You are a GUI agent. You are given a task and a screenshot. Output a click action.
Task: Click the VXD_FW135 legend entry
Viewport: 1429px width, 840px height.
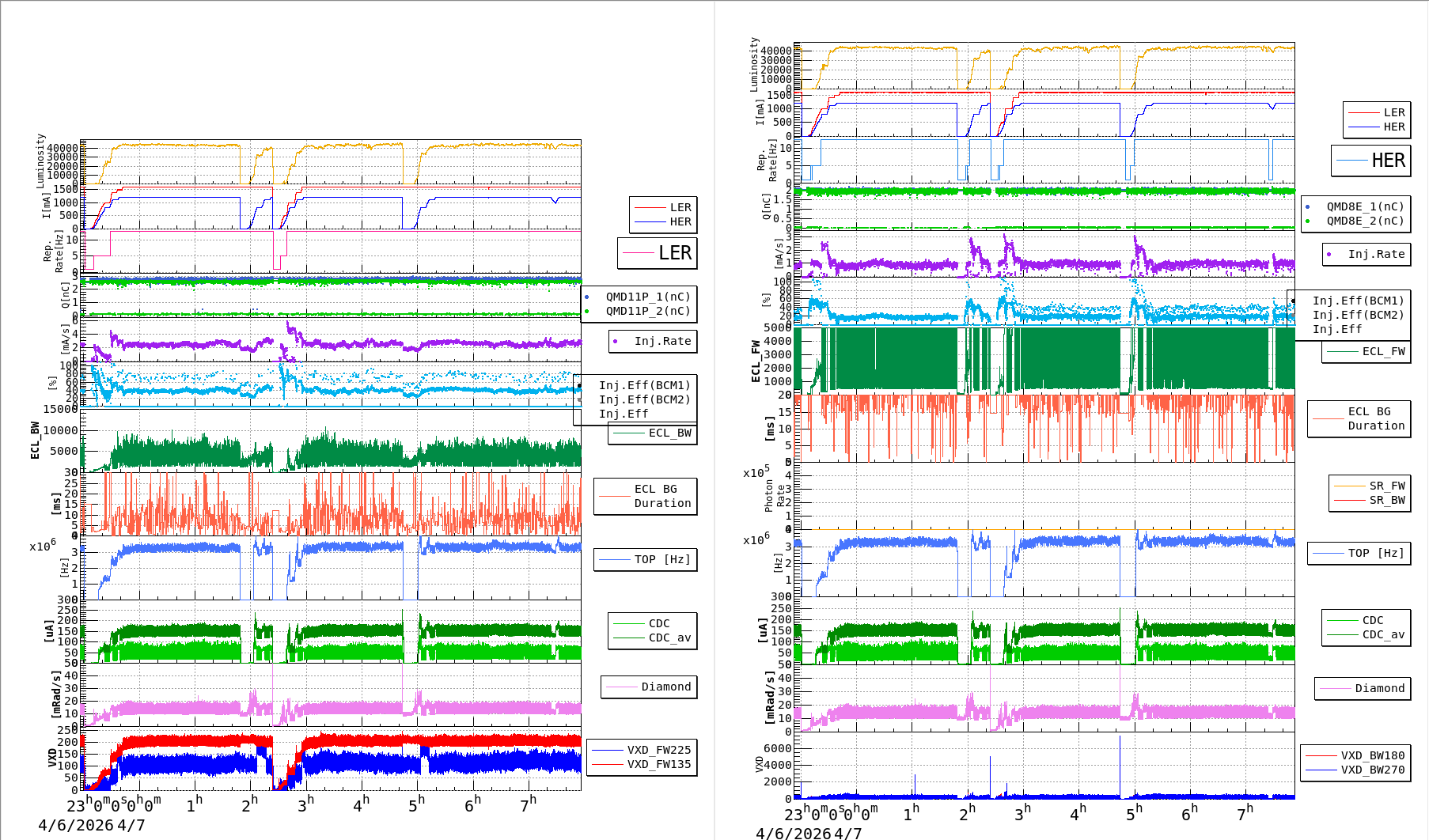tap(658, 764)
